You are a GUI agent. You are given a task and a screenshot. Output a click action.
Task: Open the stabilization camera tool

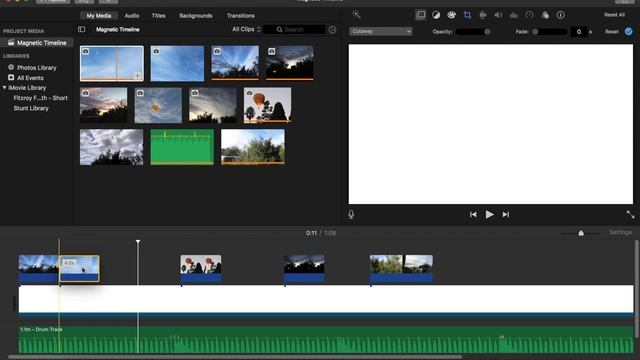tap(483, 15)
